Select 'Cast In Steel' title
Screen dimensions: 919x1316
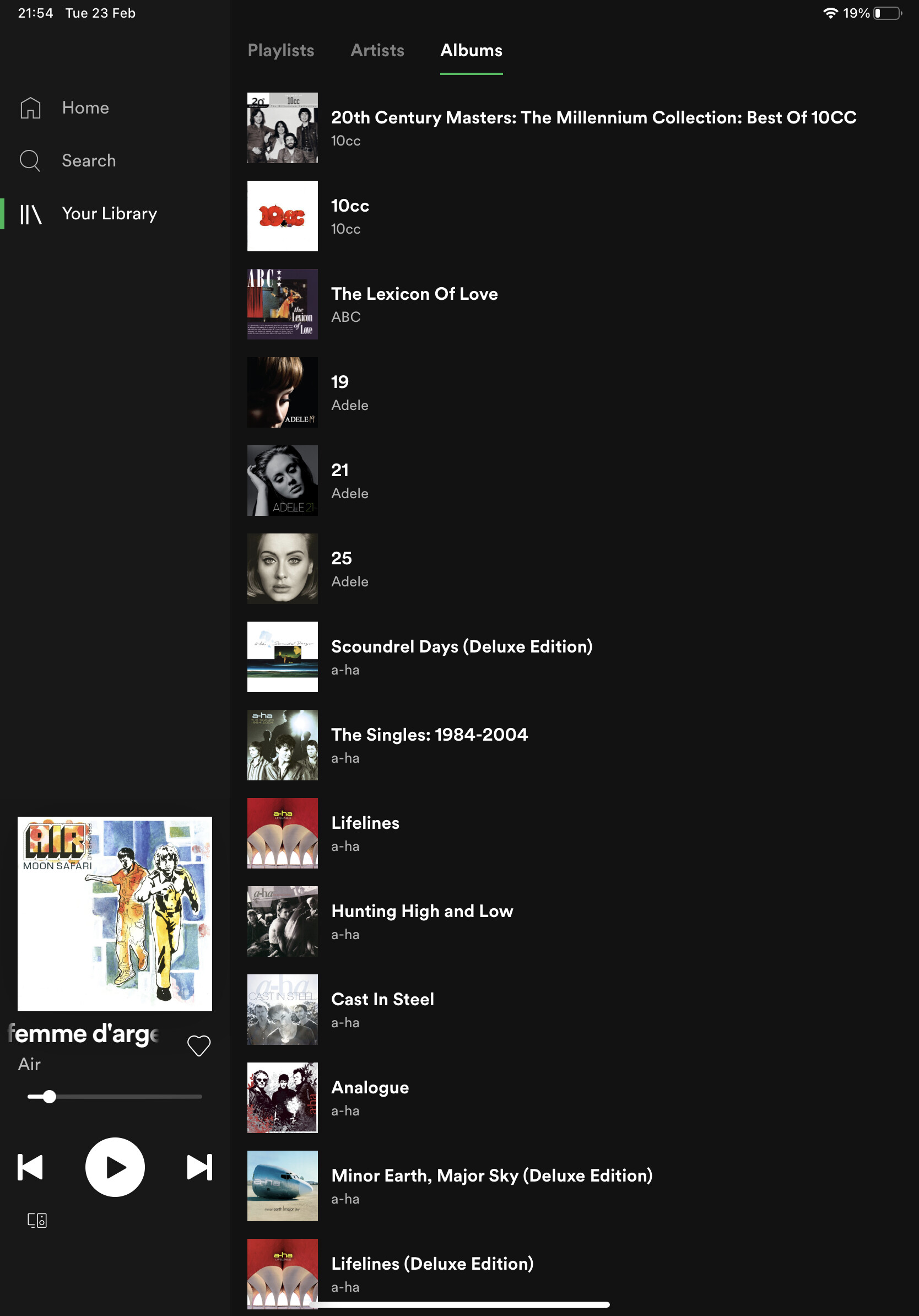pos(383,1000)
